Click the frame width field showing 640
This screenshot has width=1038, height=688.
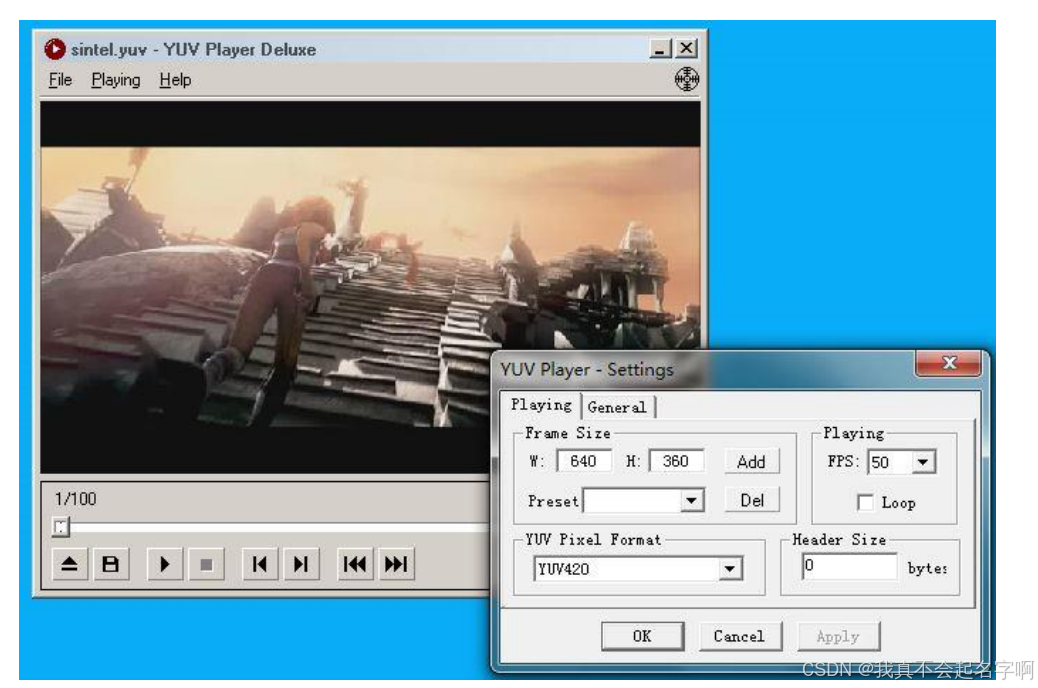click(584, 461)
